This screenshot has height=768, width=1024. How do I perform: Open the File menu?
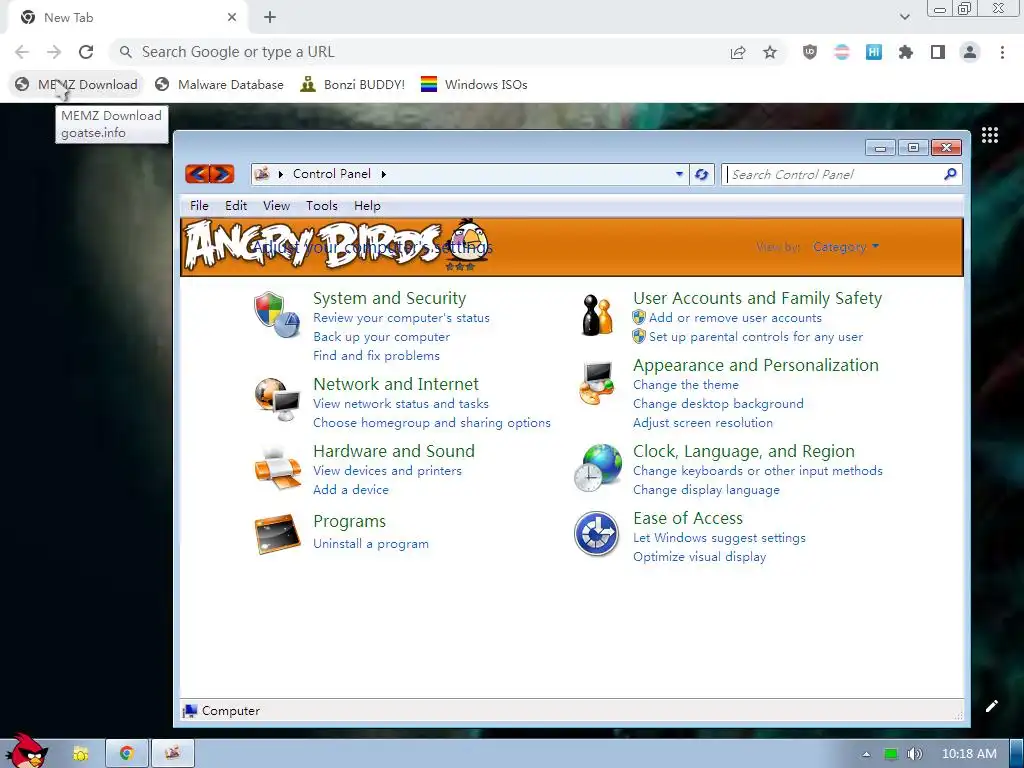pyautogui.click(x=199, y=206)
